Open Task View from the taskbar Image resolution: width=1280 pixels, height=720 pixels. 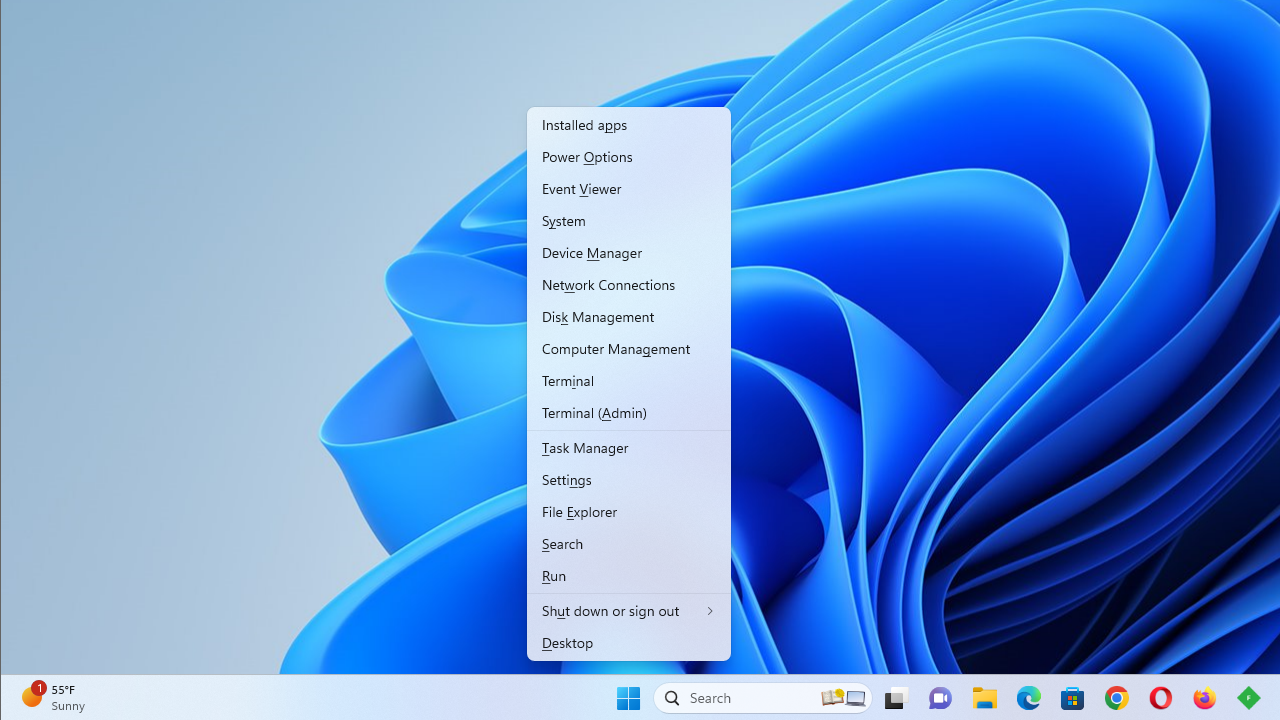pyautogui.click(x=895, y=698)
